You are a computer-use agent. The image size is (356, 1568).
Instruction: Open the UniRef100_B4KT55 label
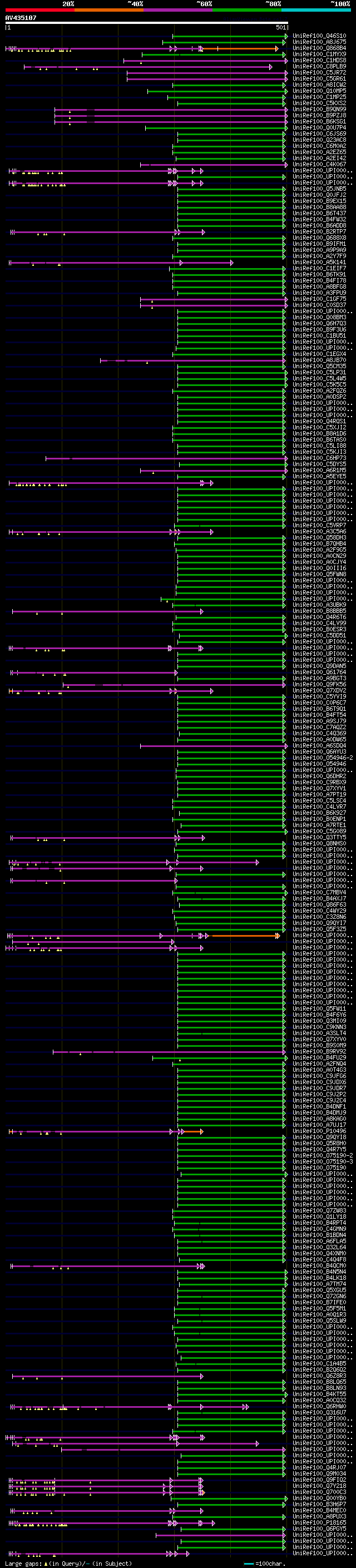tap(319, 1394)
